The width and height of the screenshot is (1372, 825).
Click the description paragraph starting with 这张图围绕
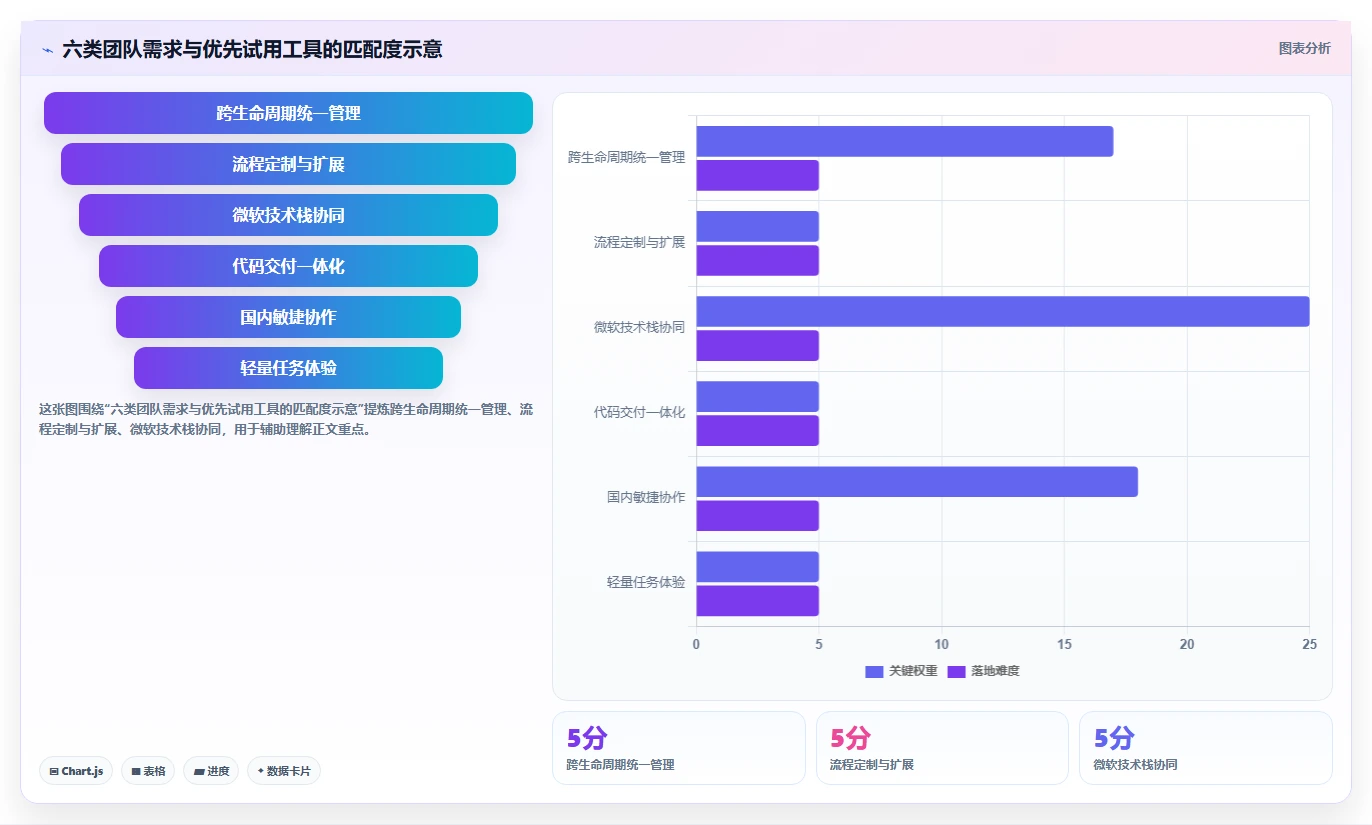[x=286, y=420]
